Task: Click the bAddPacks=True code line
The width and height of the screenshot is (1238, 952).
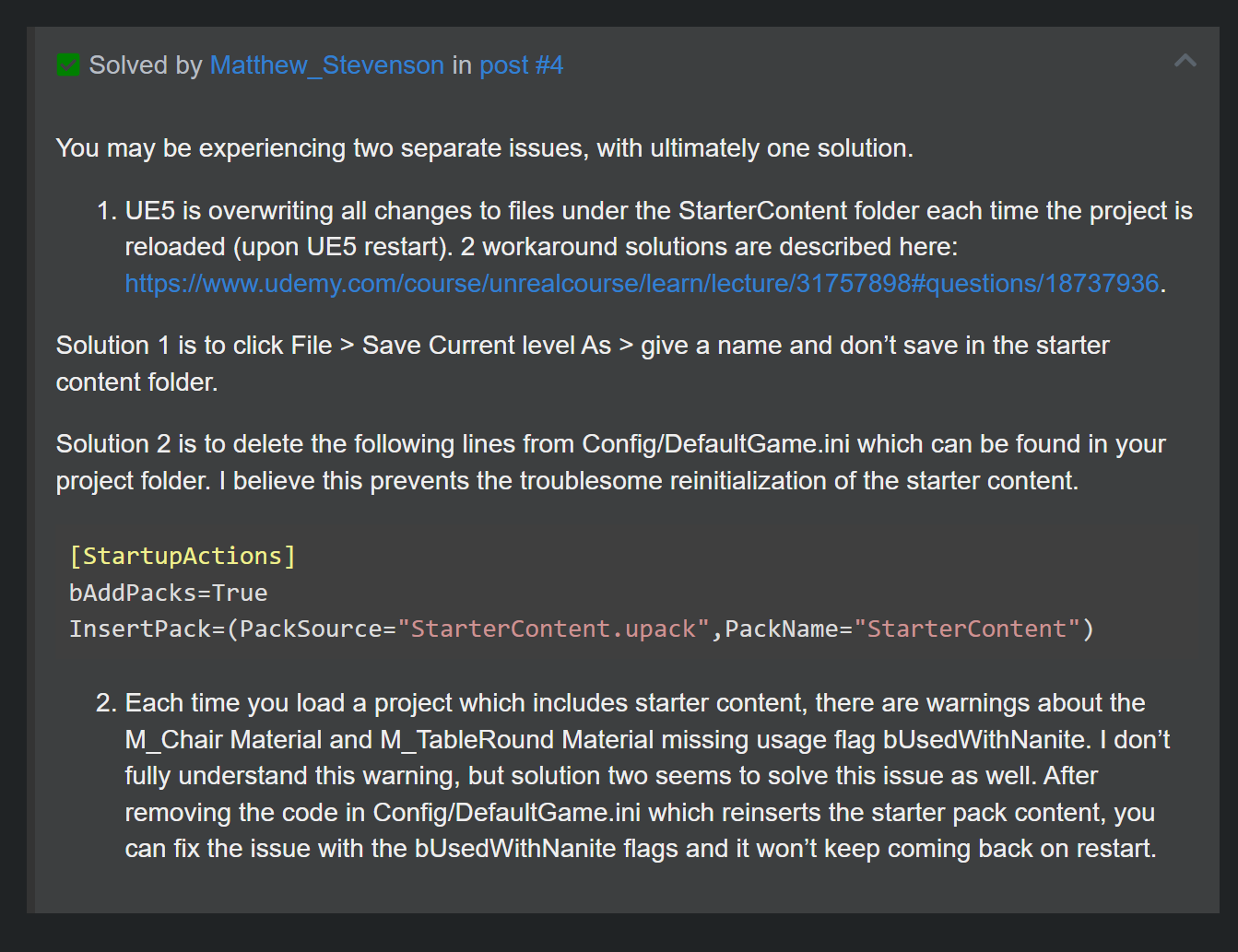Action: 169,593
